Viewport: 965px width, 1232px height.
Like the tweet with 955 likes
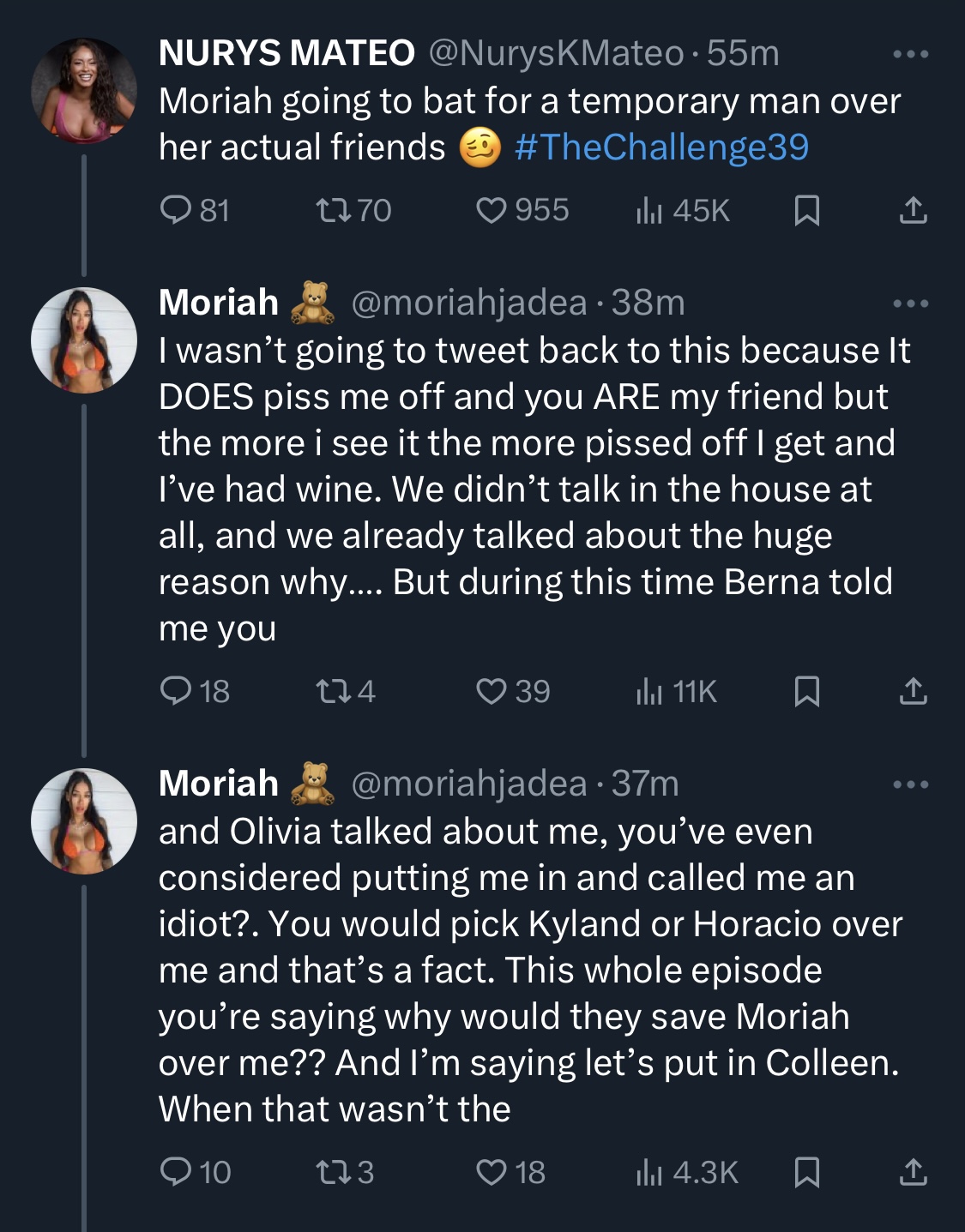522,210
